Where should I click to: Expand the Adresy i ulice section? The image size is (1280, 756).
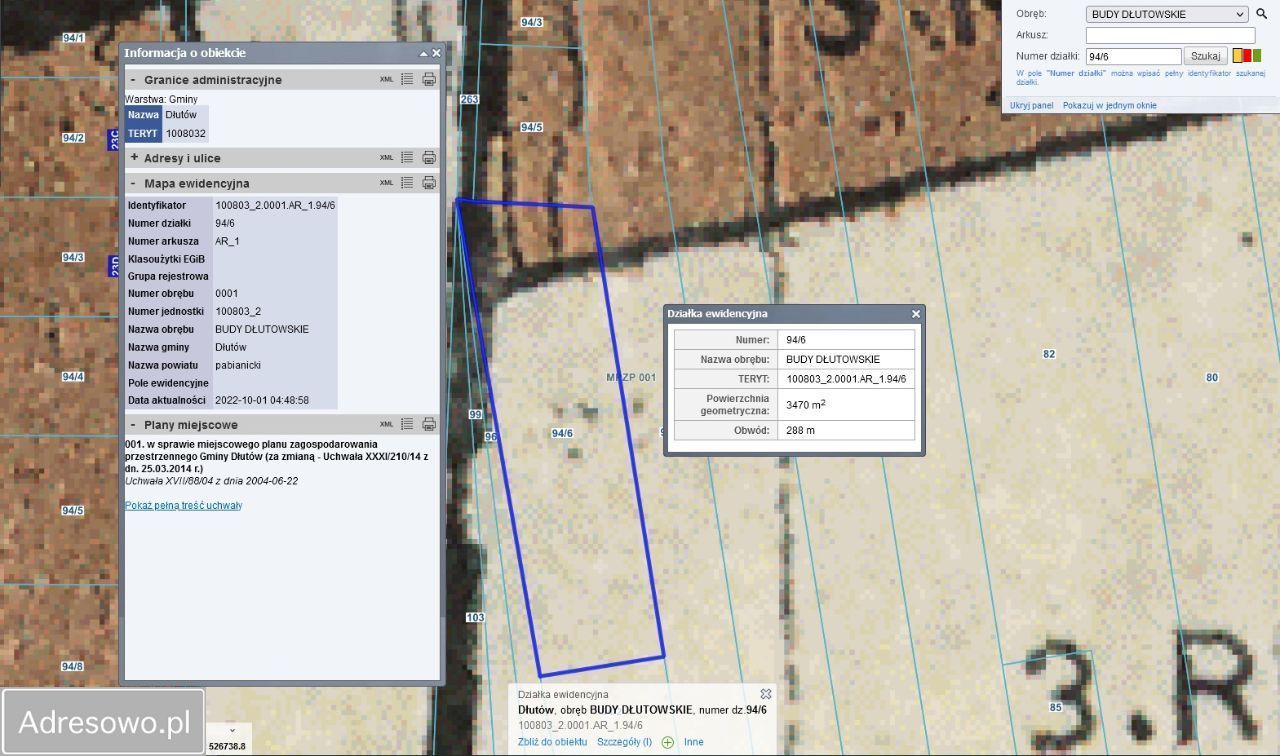(x=134, y=158)
